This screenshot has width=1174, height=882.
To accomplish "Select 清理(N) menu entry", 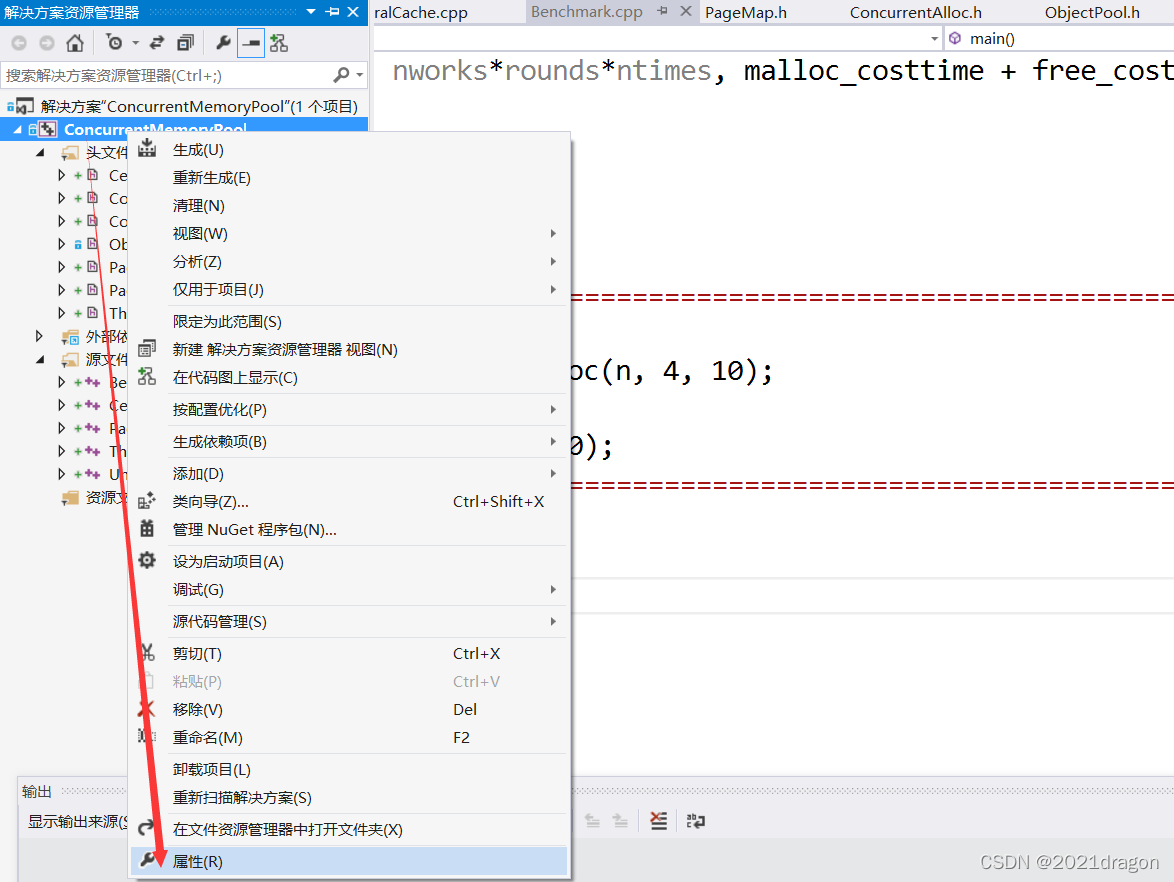I will tap(349, 205).
